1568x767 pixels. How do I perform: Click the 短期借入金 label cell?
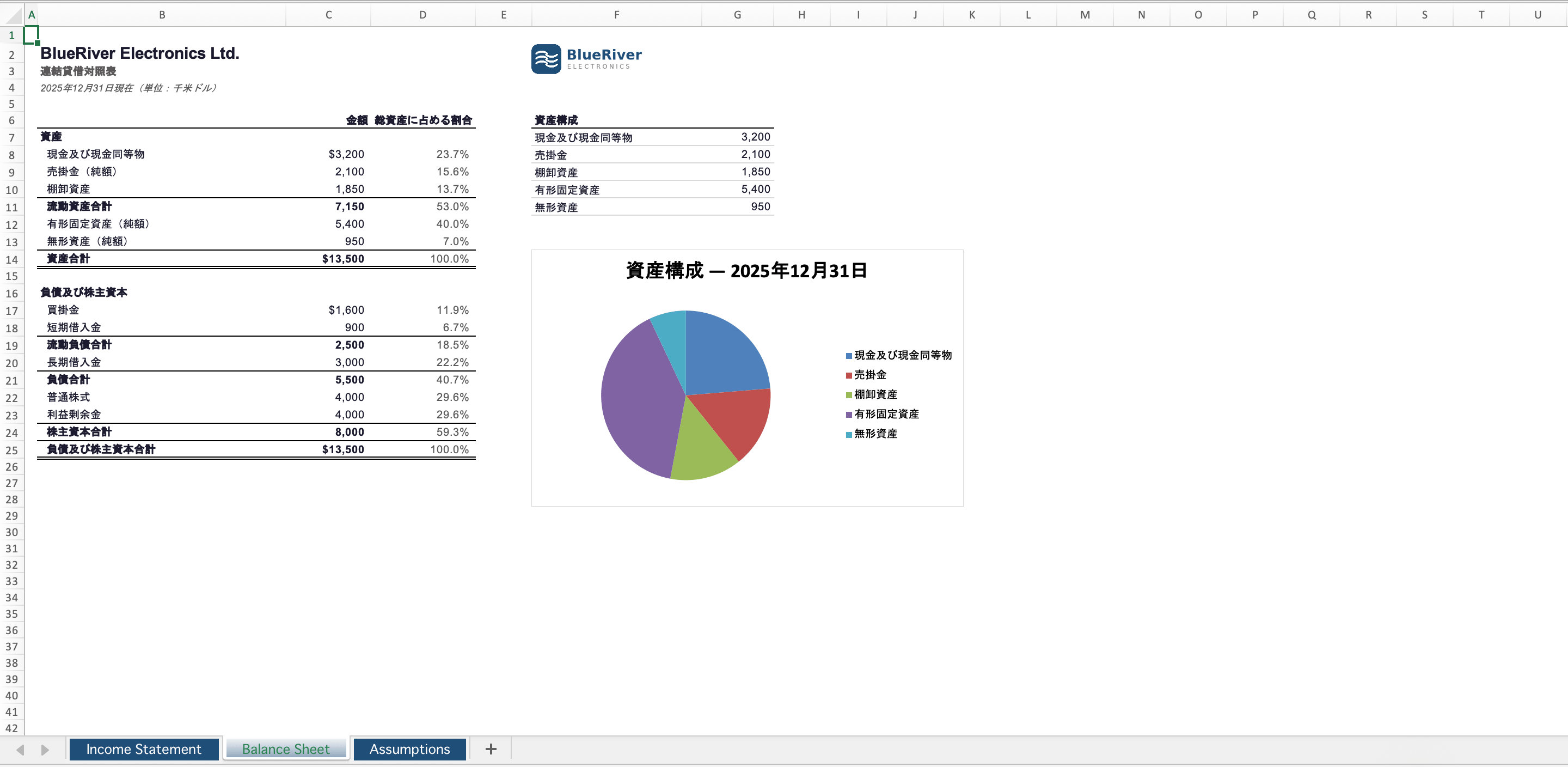point(73,327)
